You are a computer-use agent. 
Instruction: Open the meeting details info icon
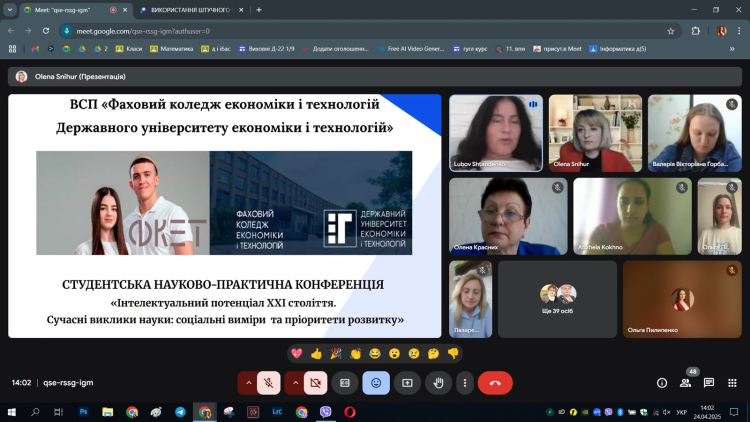661,382
